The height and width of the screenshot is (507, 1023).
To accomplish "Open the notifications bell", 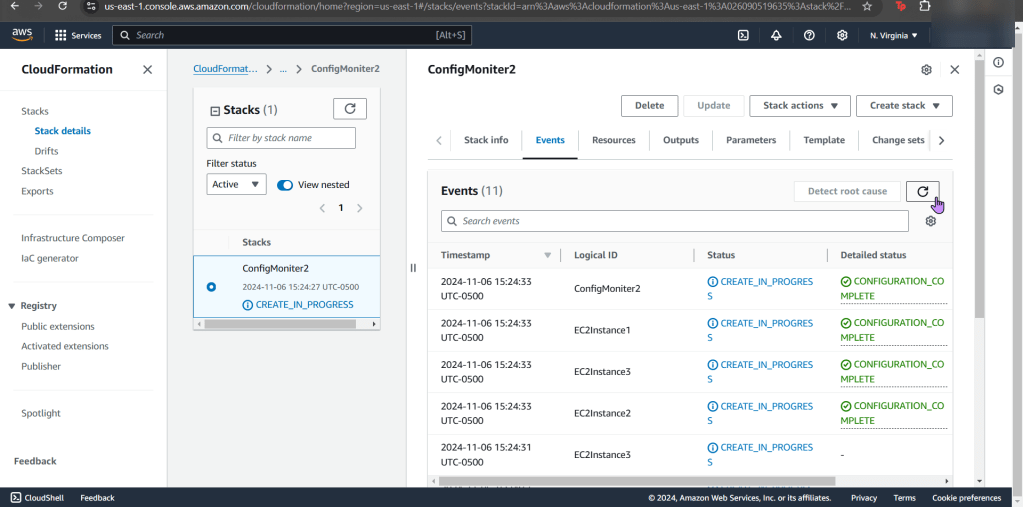I will (776, 35).
